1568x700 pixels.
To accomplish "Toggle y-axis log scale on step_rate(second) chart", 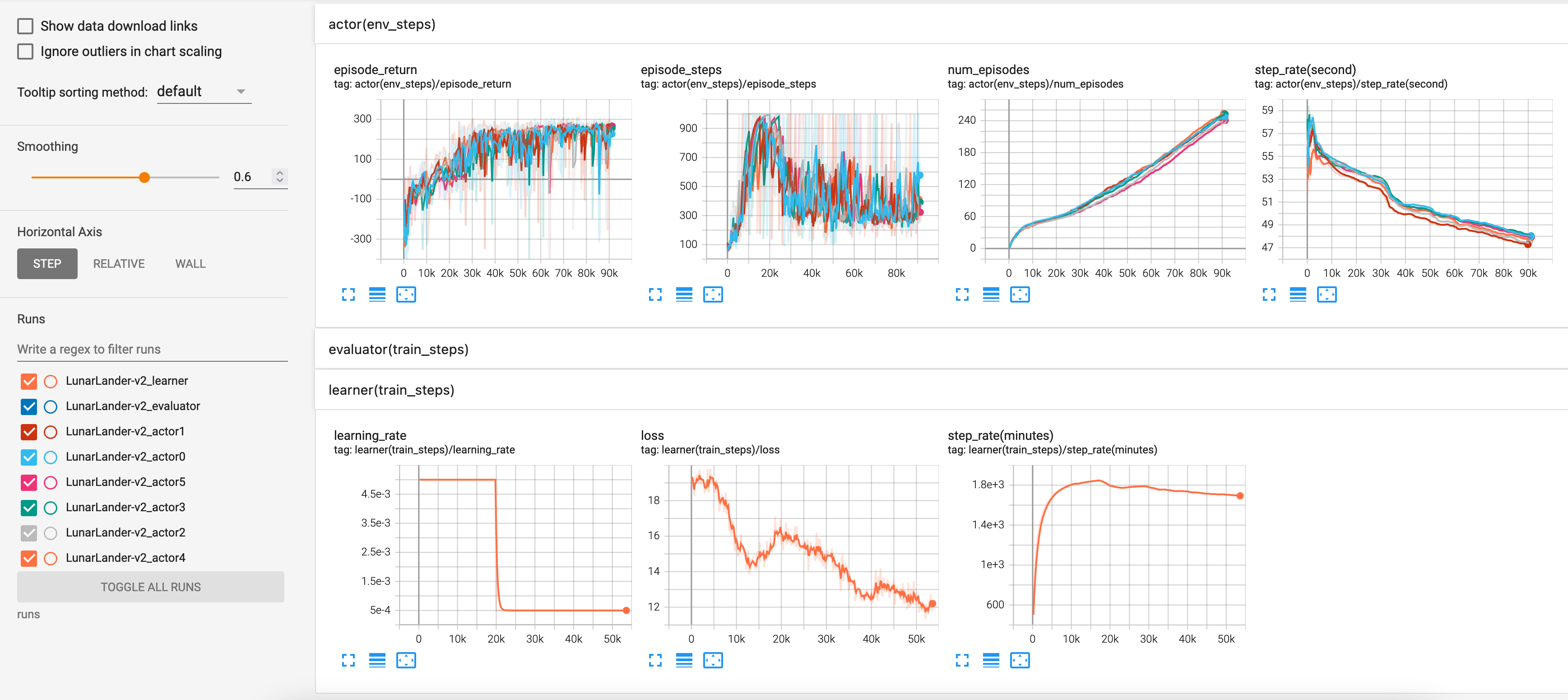I will (x=1298, y=295).
